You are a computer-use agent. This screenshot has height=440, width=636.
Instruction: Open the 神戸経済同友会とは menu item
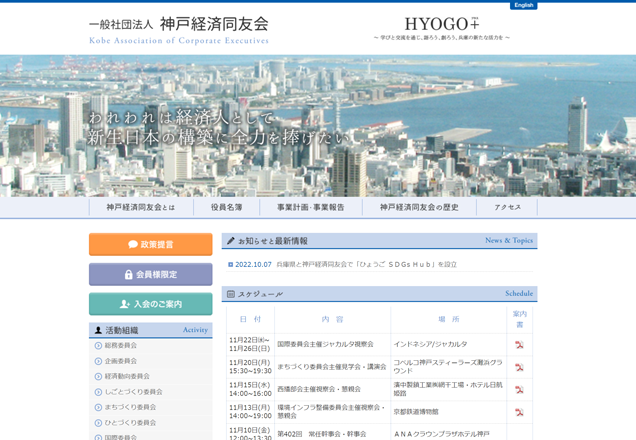[141, 207]
